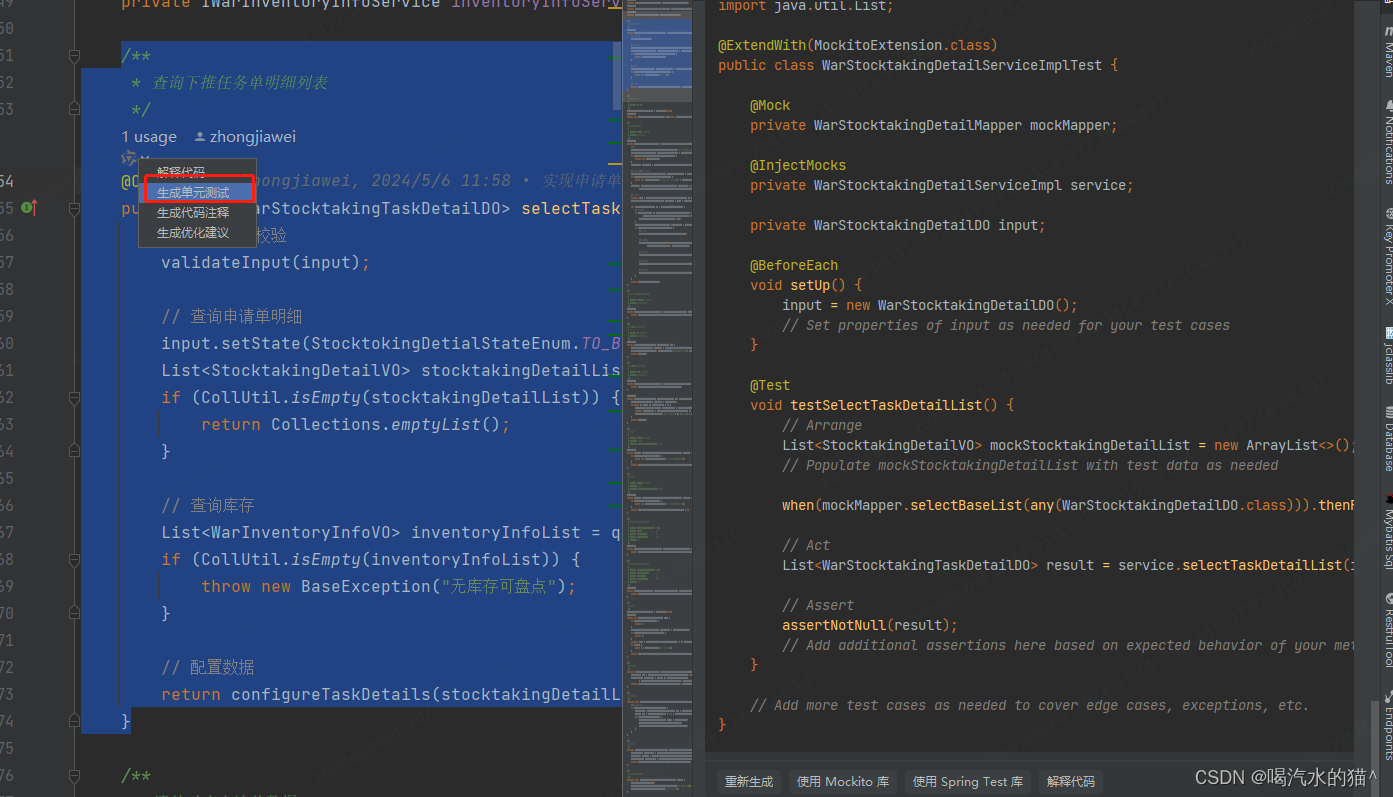Click the // 查询申请单明细 comment
Viewport: 1393px width, 797px height.
(x=231, y=316)
